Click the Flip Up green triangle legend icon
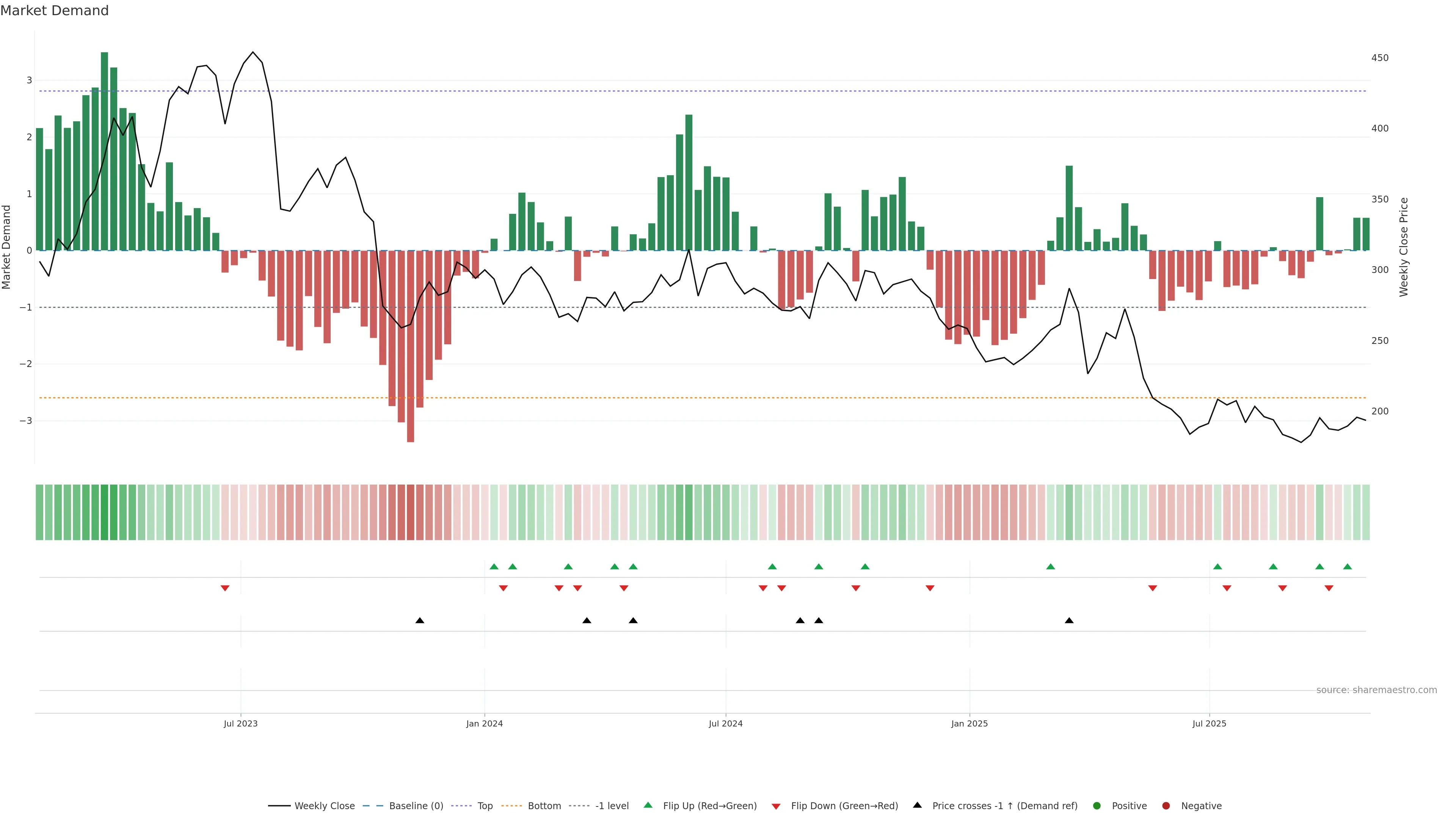Screen dimensions: 1456x819 coord(648,805)
